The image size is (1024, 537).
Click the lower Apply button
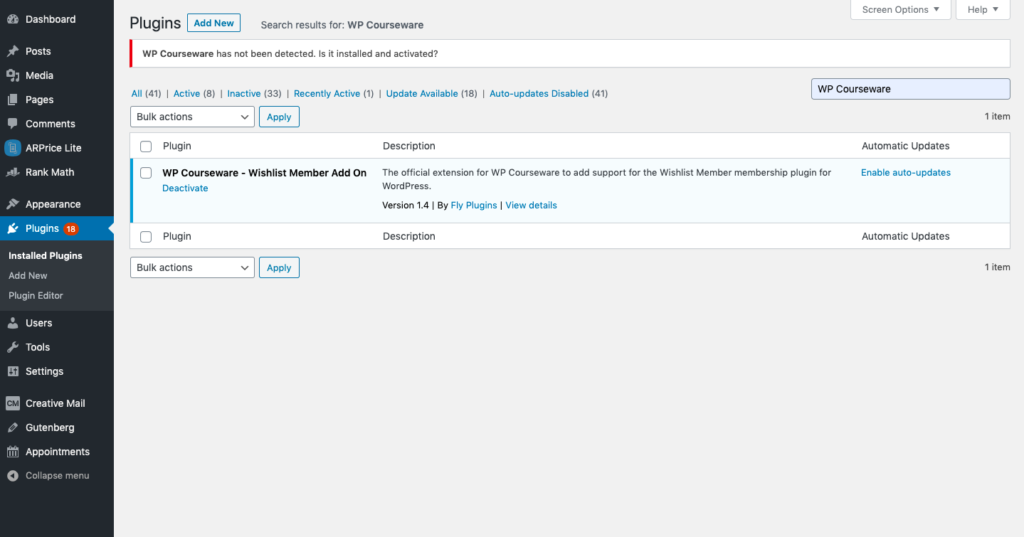279,267
